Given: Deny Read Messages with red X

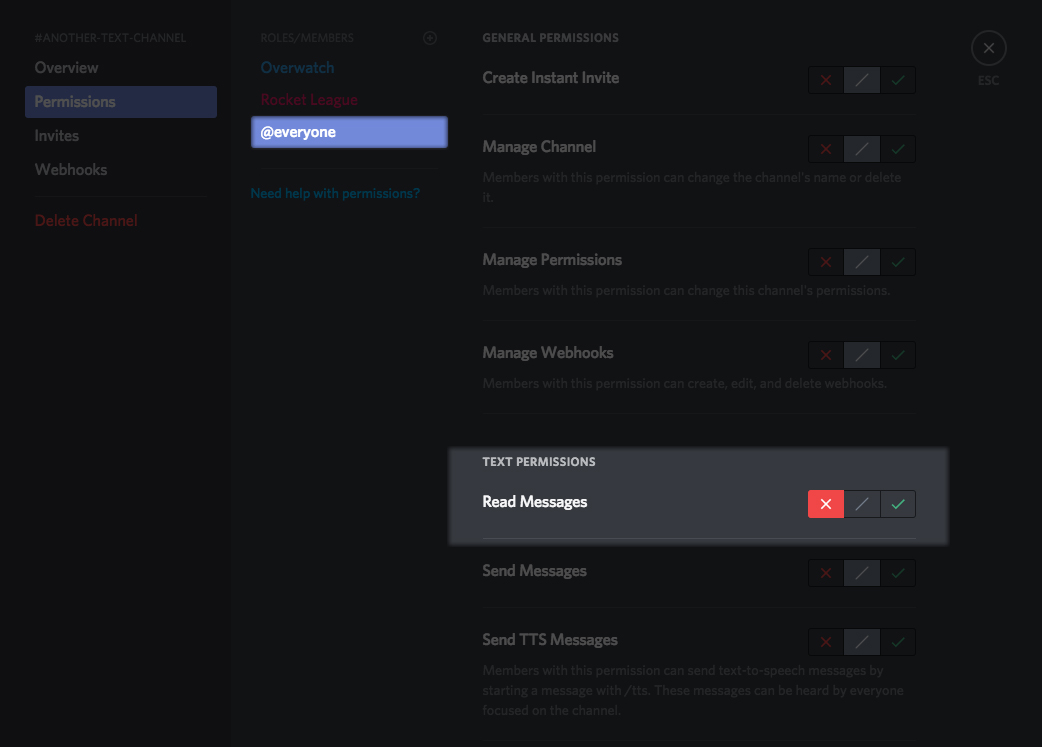Looking at the screenshot, I should [826, 504].
